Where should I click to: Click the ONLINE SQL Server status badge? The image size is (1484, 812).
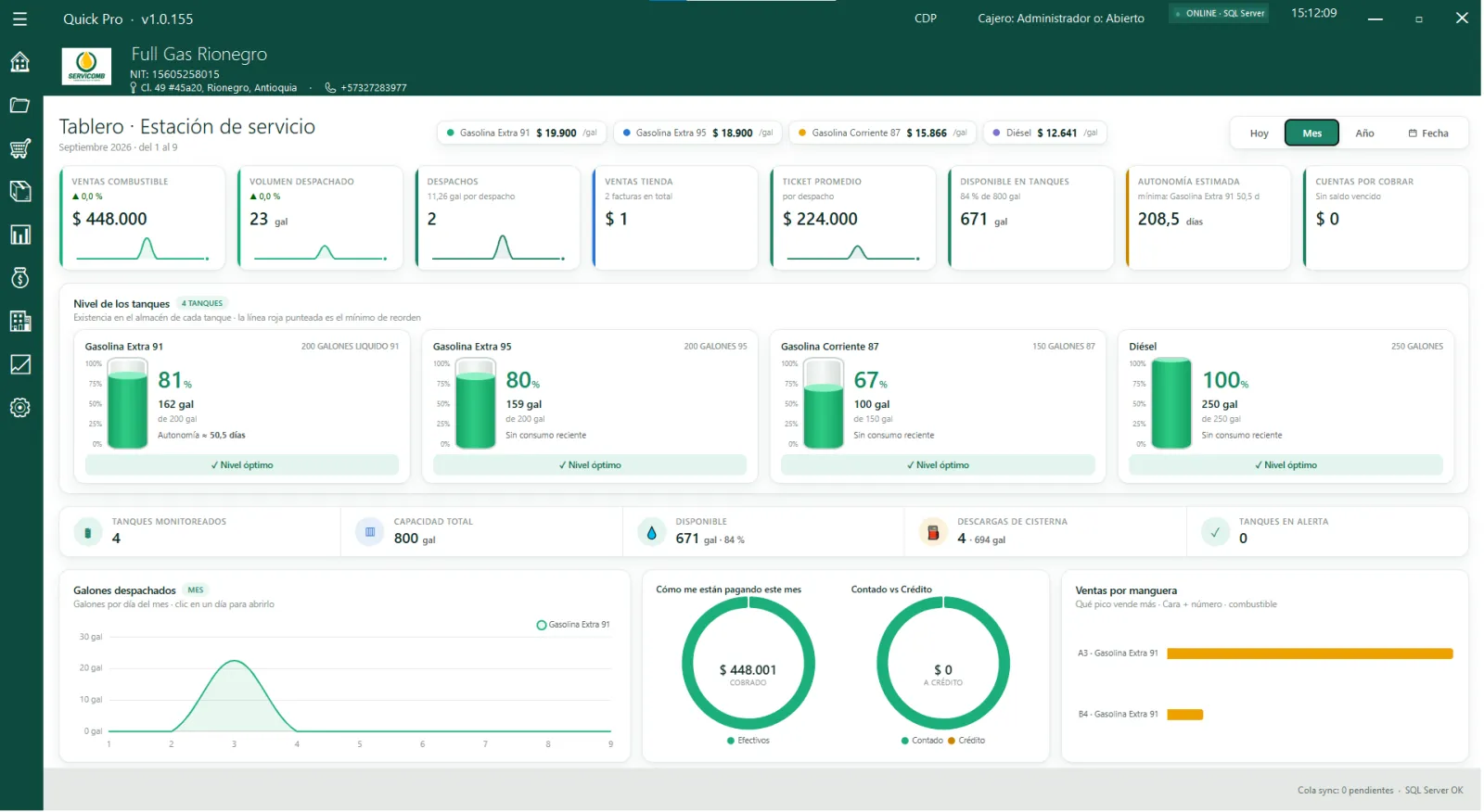1219,14
